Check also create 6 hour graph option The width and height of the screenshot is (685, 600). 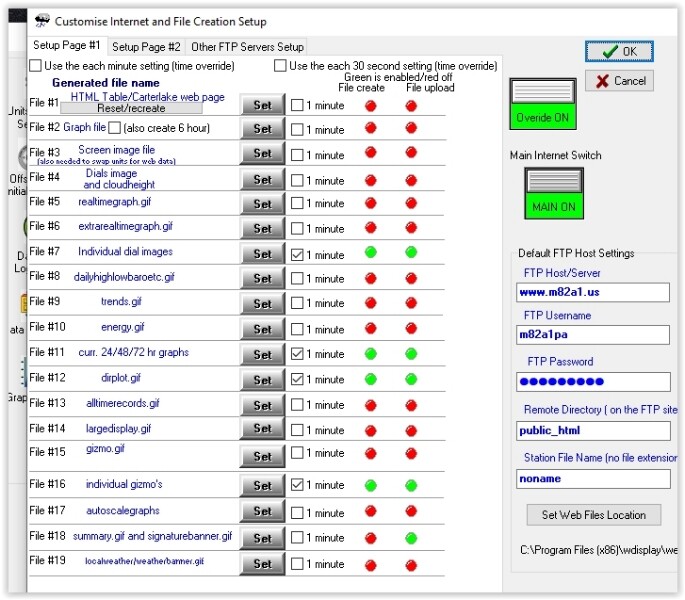(114, 128)
